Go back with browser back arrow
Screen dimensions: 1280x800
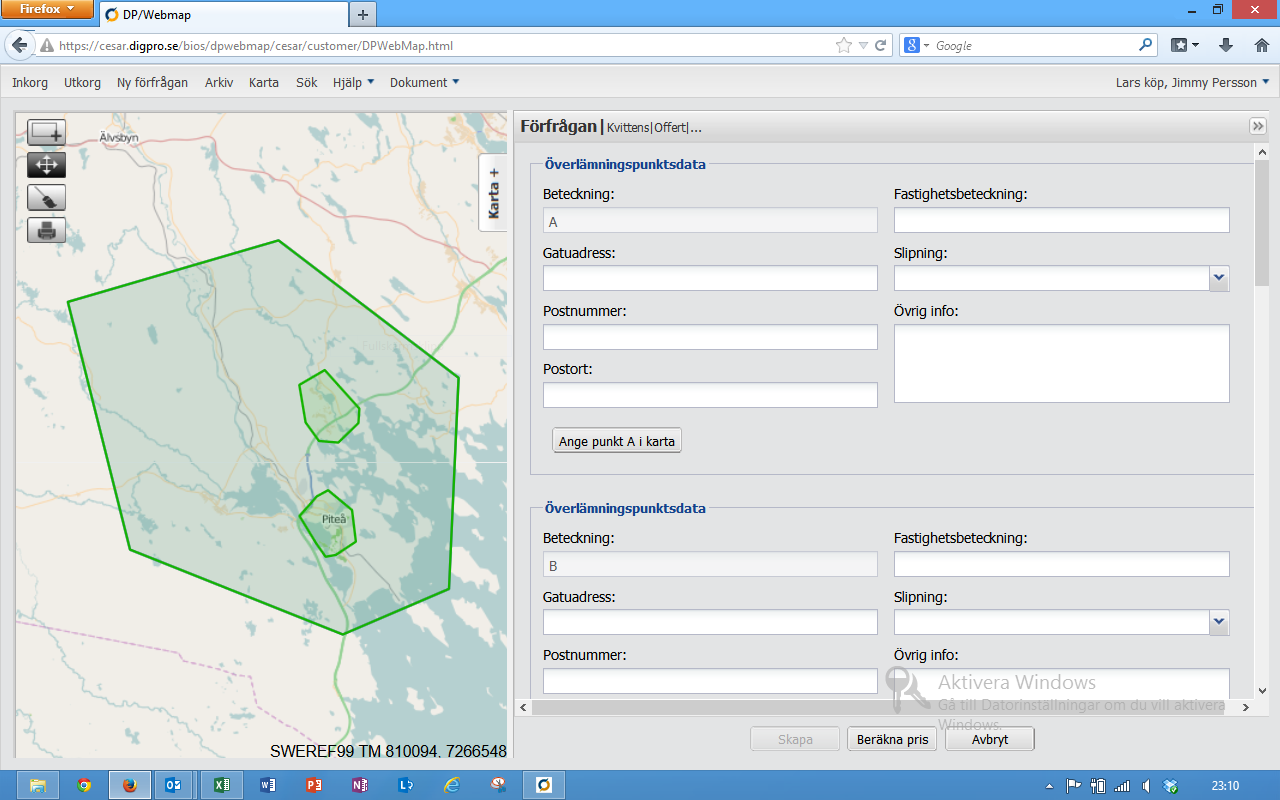19,45
